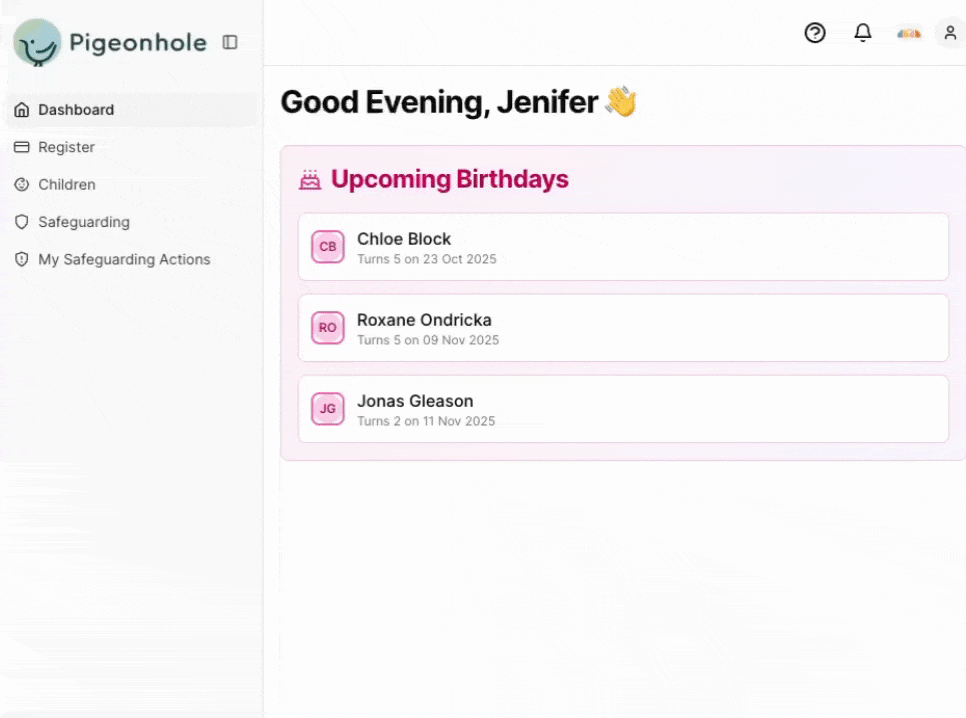Click the Dashboard home icon
Screen dimensions: 966x718
point(22,110)
